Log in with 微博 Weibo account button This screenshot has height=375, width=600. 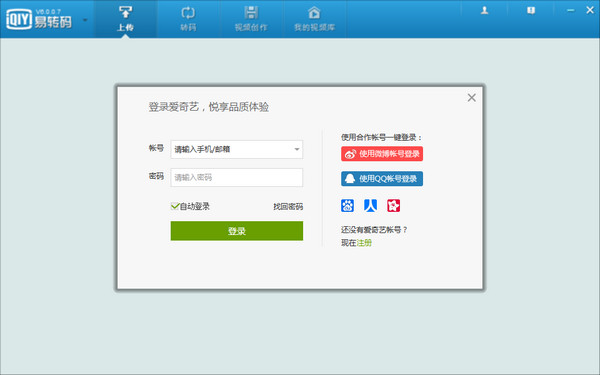[x=382, y=154]
